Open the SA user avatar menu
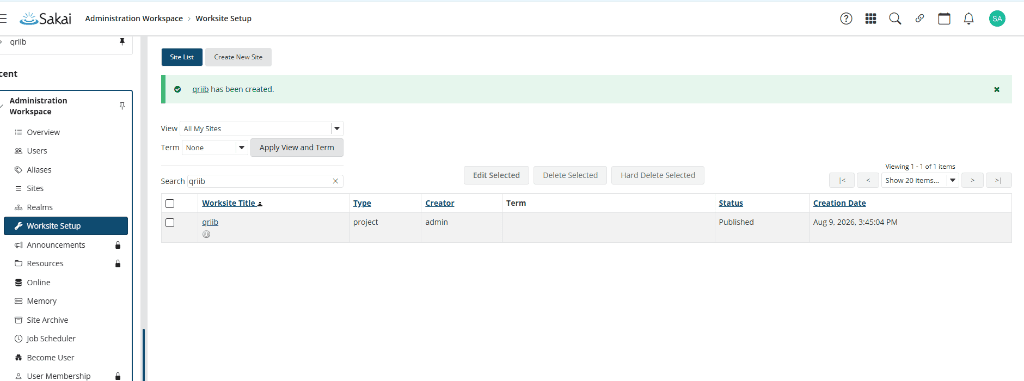This screenshot has height=381, width=1024. (x=997, y=18)
